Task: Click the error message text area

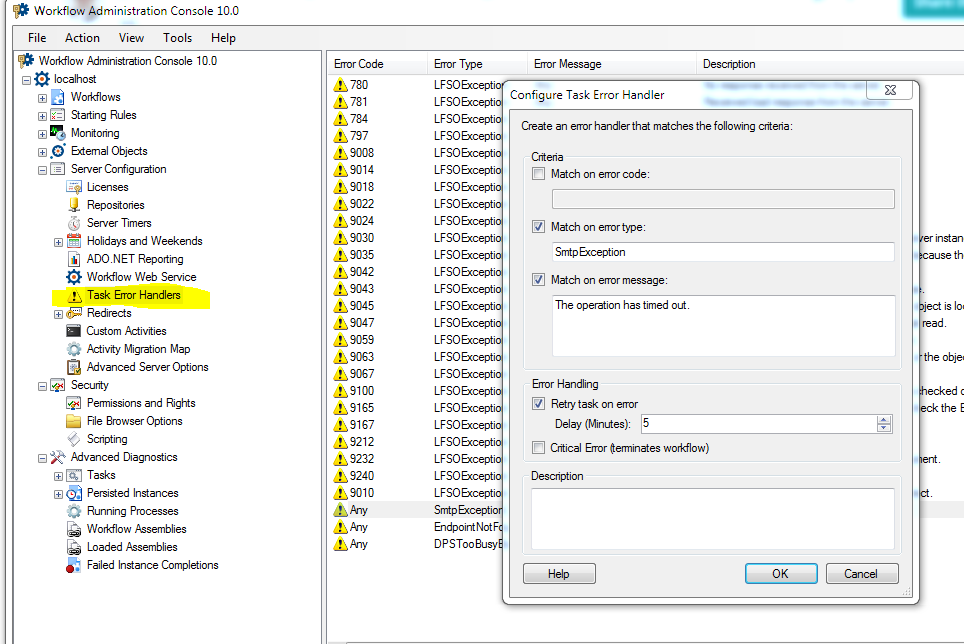Action: (x=723, y=326)
